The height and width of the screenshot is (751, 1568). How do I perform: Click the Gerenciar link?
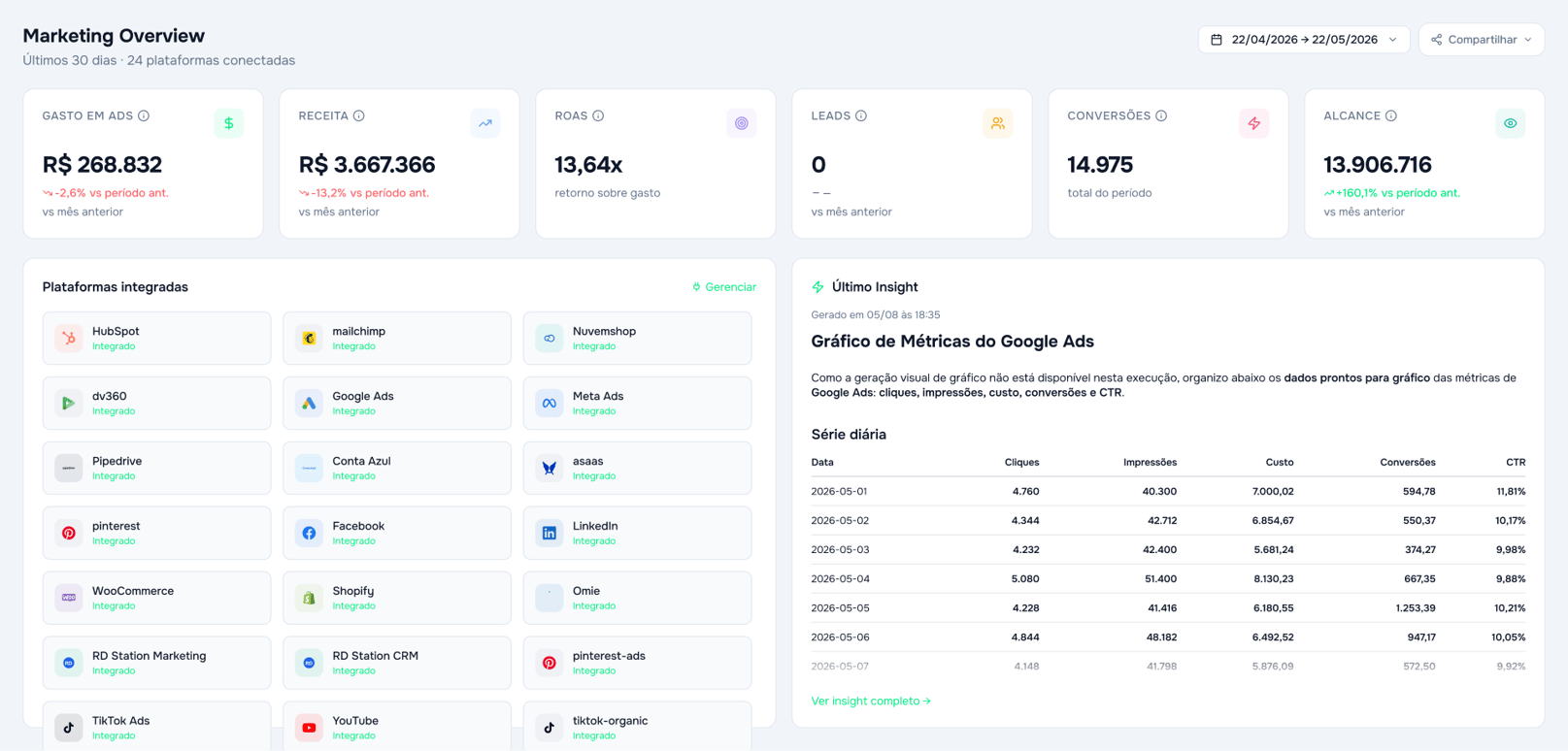(x=724, y=287)
